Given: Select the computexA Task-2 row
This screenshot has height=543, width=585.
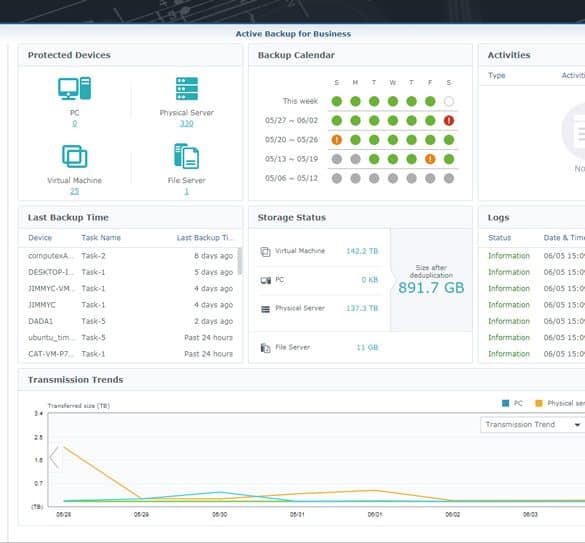Looking at the screenshot, I should (128, 256).
